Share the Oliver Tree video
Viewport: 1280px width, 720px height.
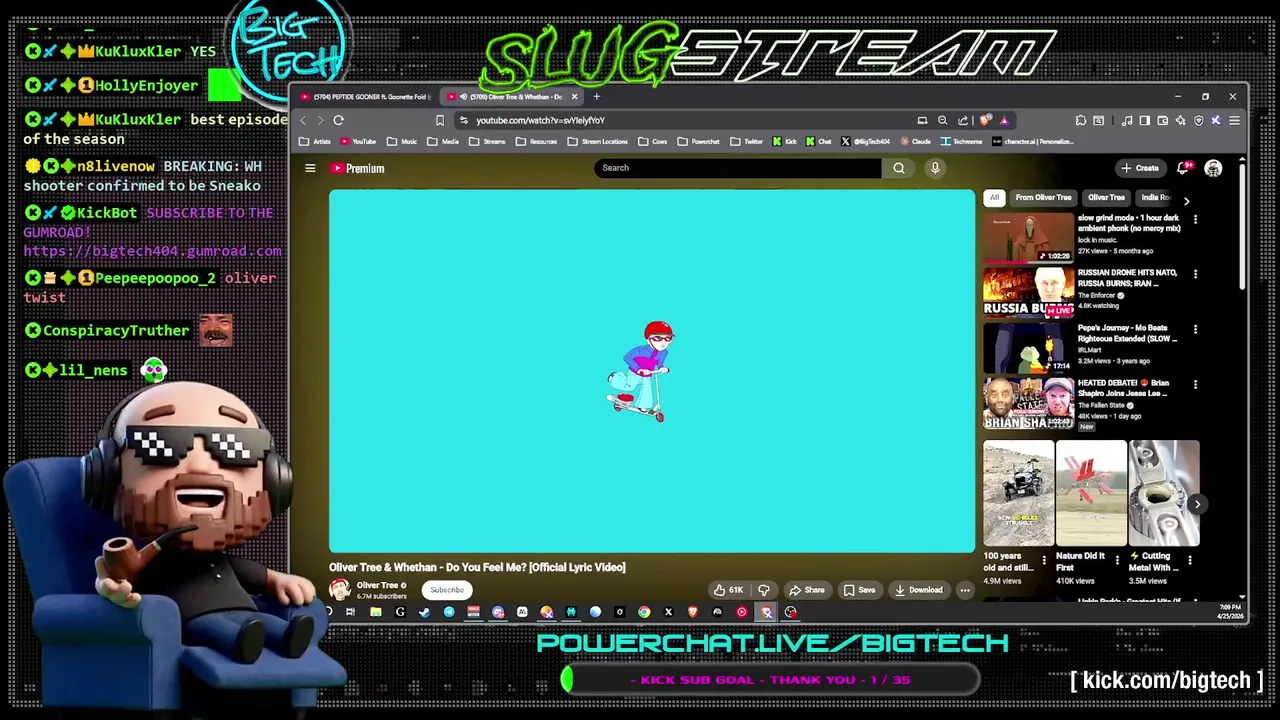pos(807,590)
